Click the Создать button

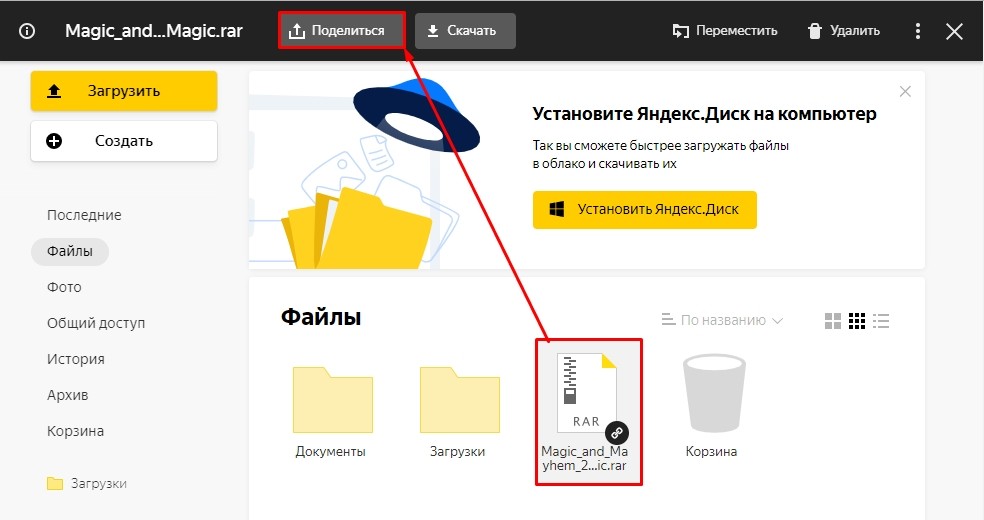click(x=124, y=141)
